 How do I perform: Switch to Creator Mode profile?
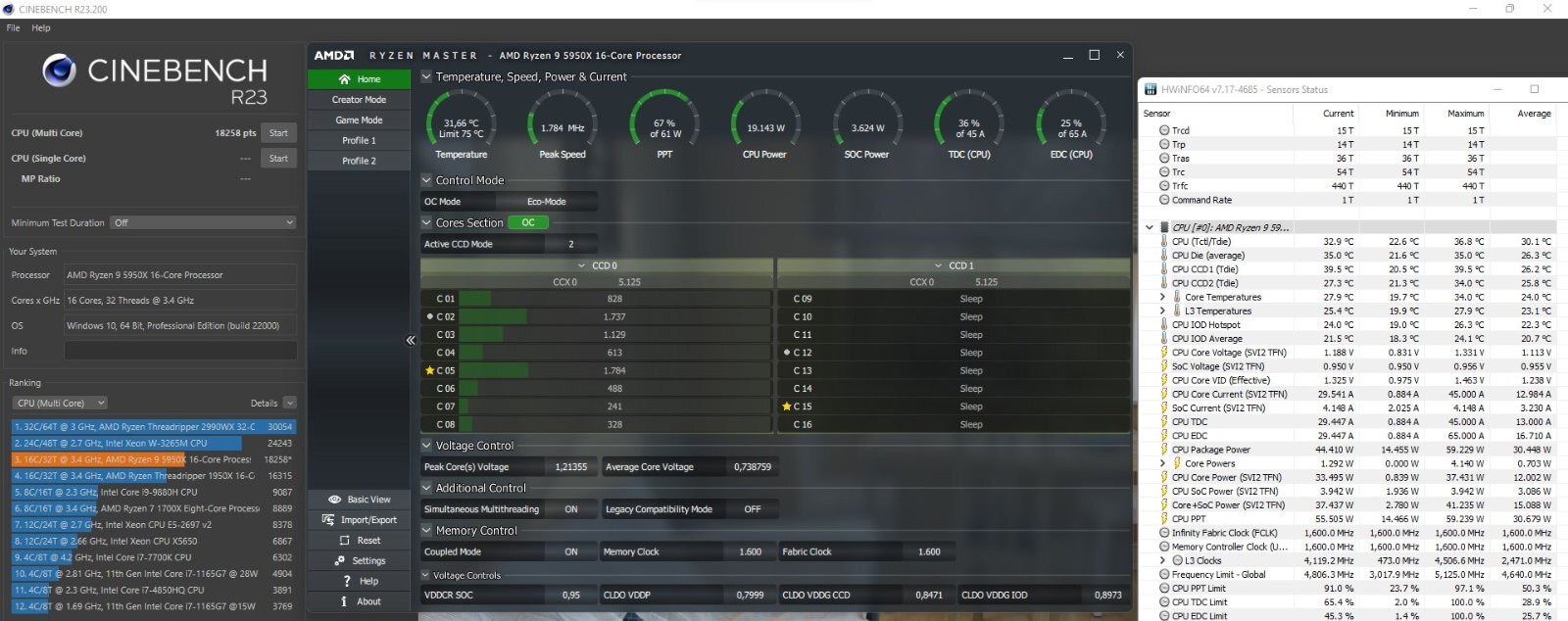[x=359, y=100]
